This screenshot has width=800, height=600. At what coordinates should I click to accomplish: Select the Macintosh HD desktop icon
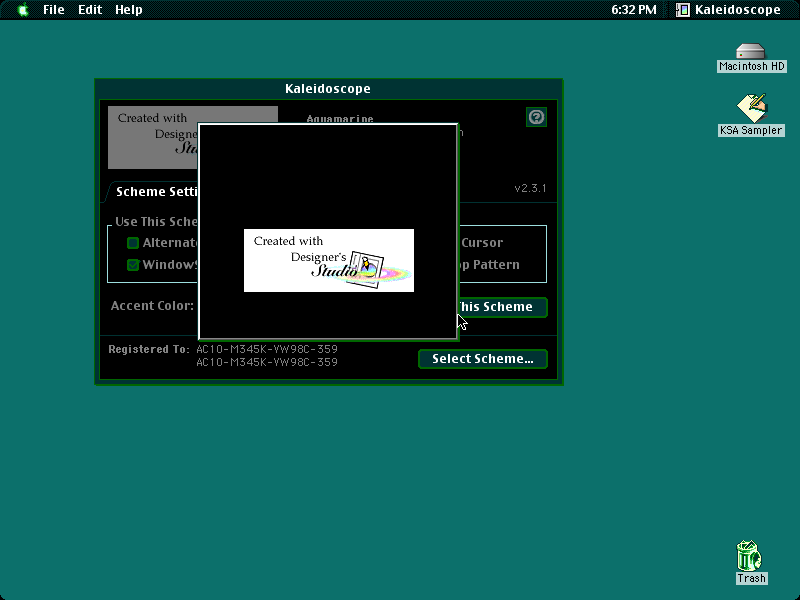coord(751,57)
